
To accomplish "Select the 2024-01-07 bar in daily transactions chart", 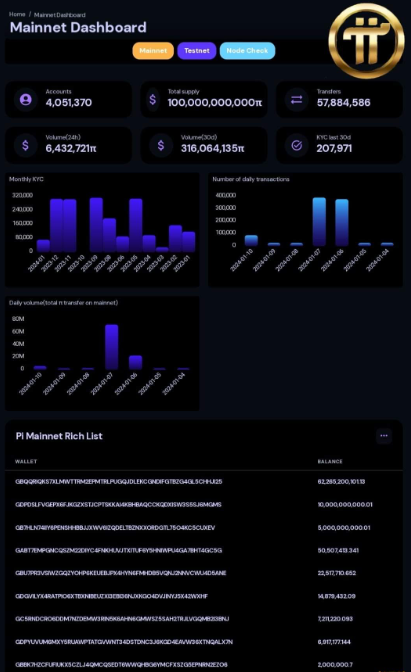I will coord(319,222).
